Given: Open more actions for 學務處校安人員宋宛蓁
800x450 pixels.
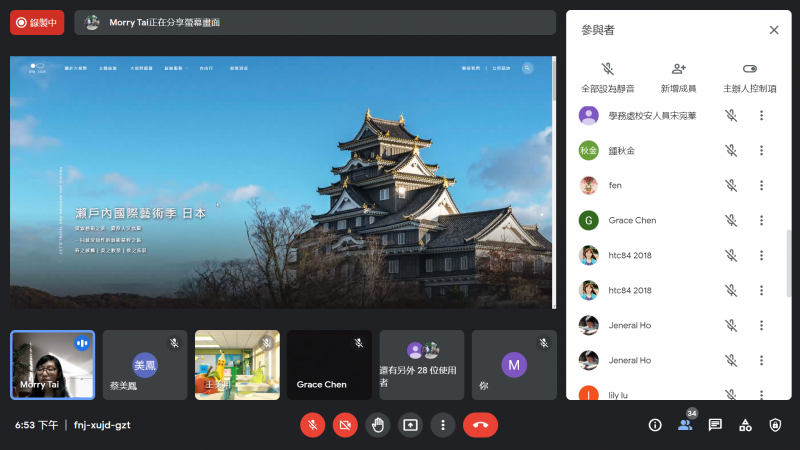Looking at the screenshot, I should click(761, 116).
